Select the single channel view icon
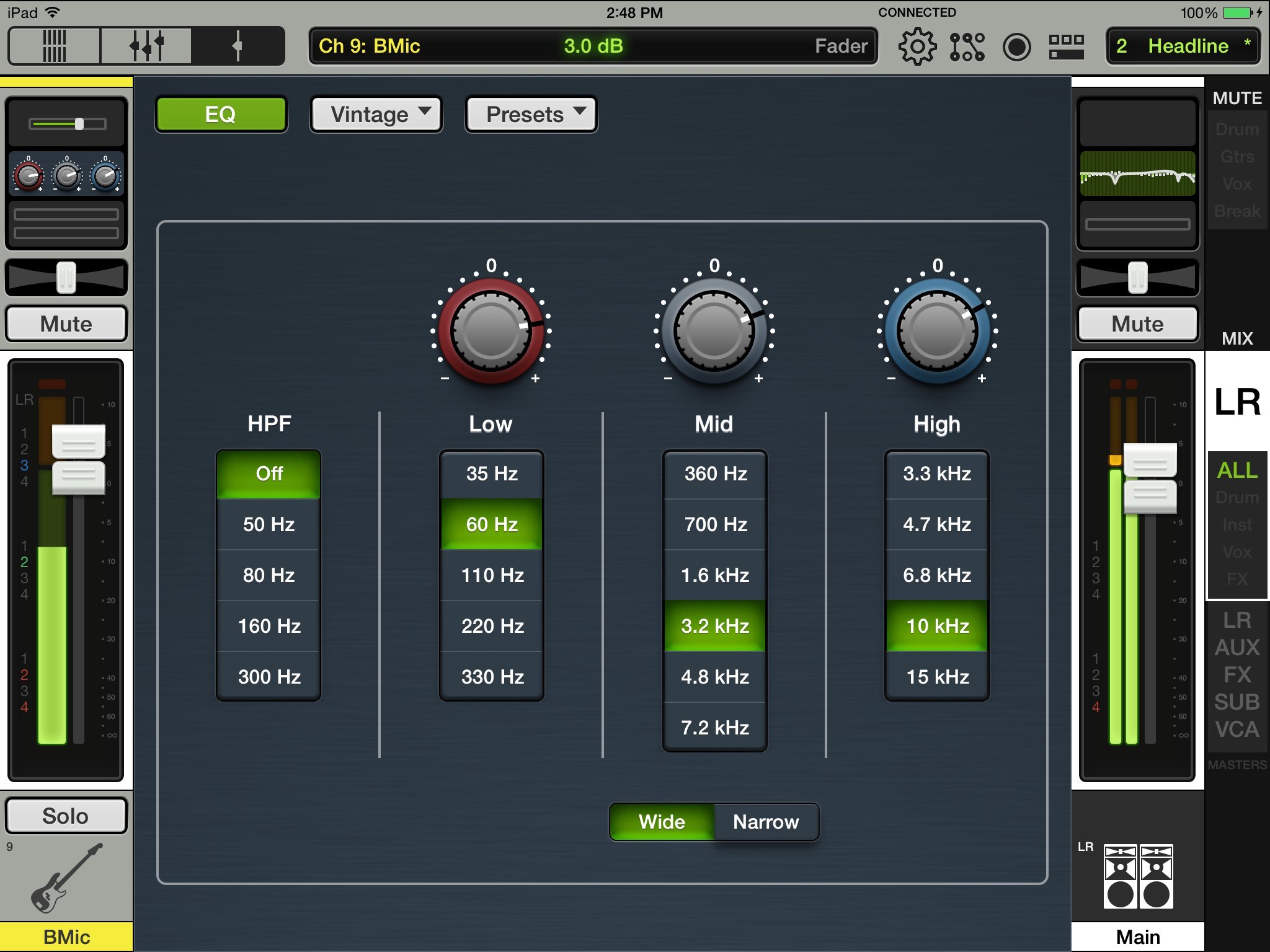This screenshot has width=1270, height=952. click(238, 46)
